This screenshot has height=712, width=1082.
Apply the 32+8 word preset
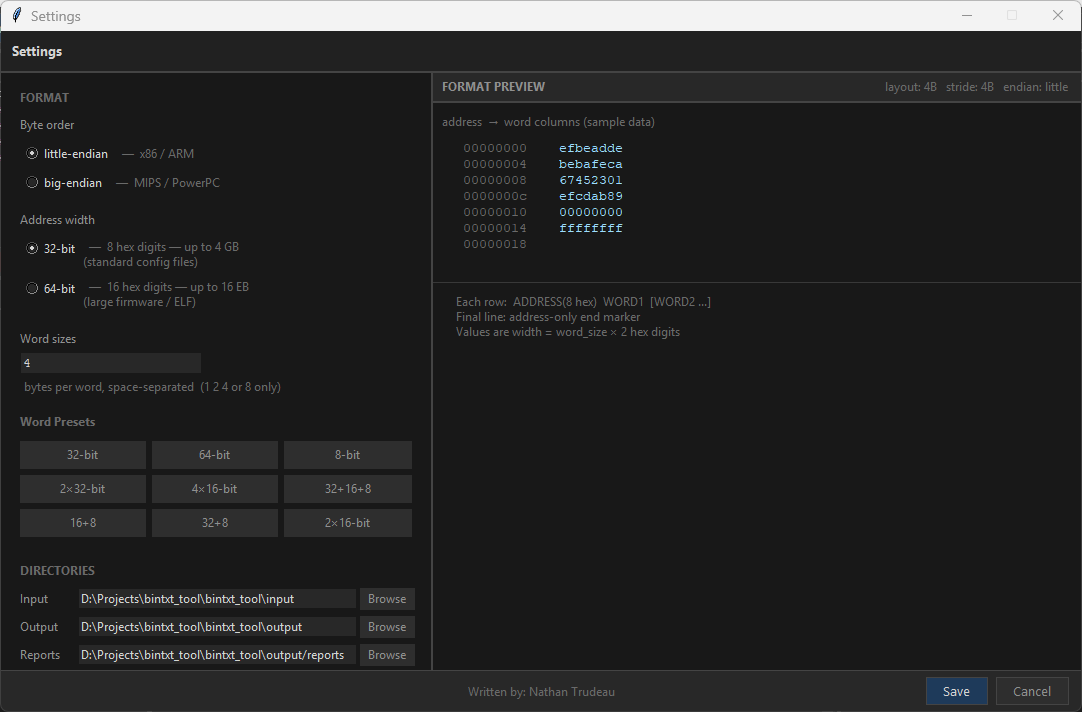click(x=215, y=523)
